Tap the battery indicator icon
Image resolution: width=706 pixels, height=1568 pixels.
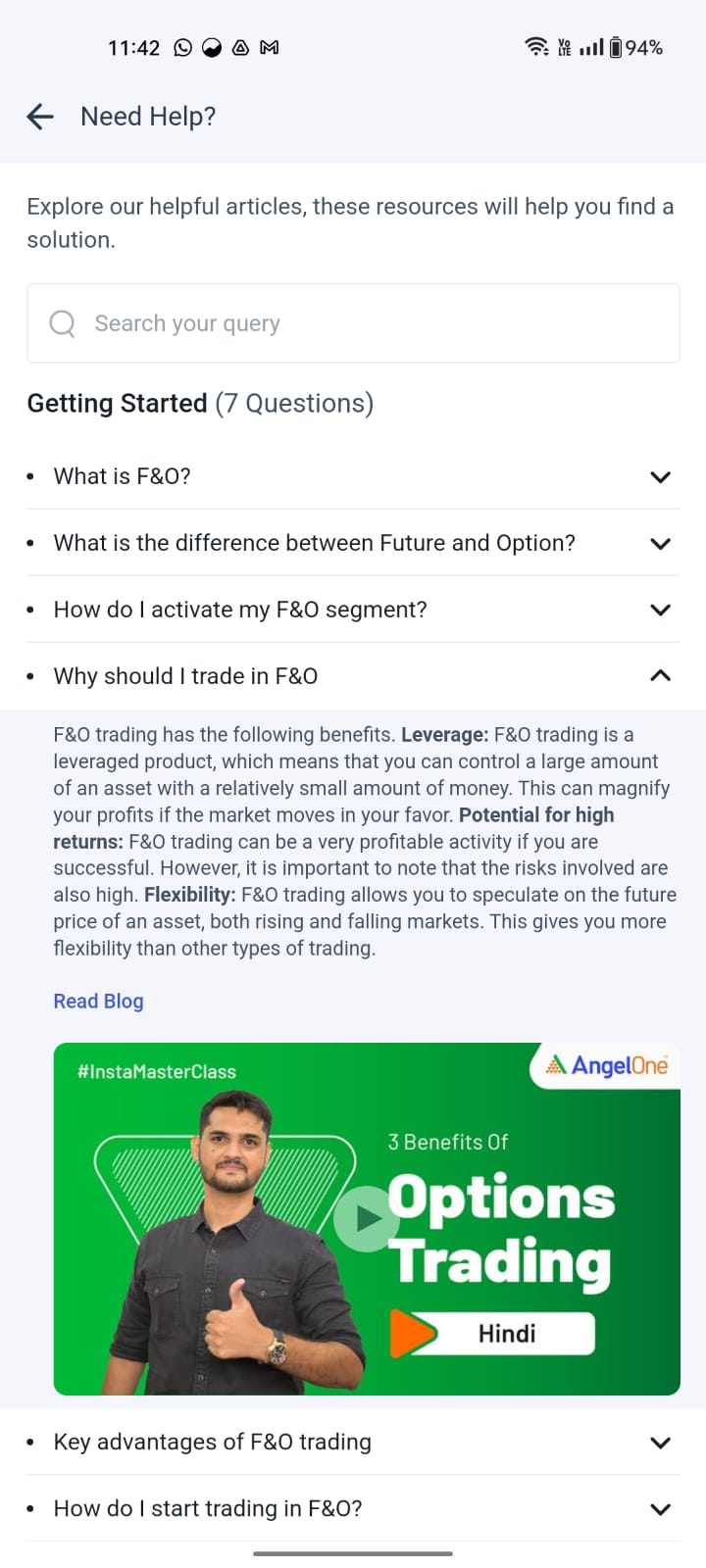616,47
